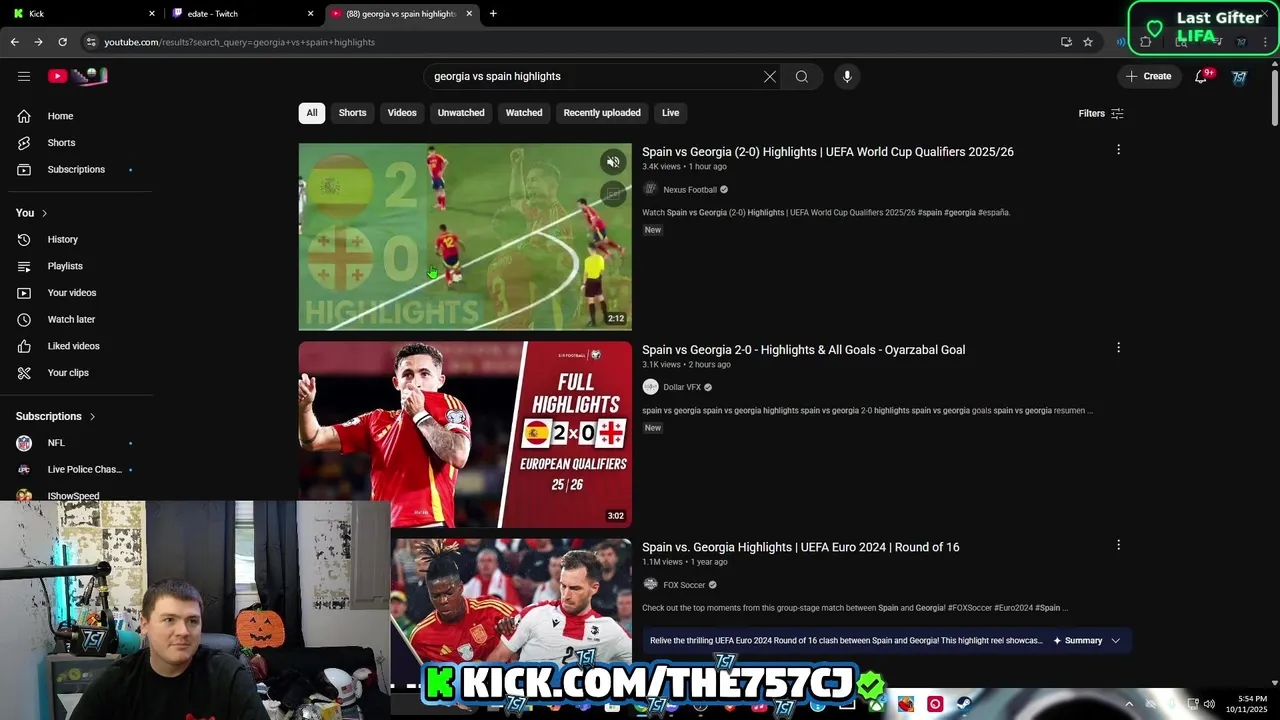
Task: Click the Home sidebar icon
Action: 24,116
